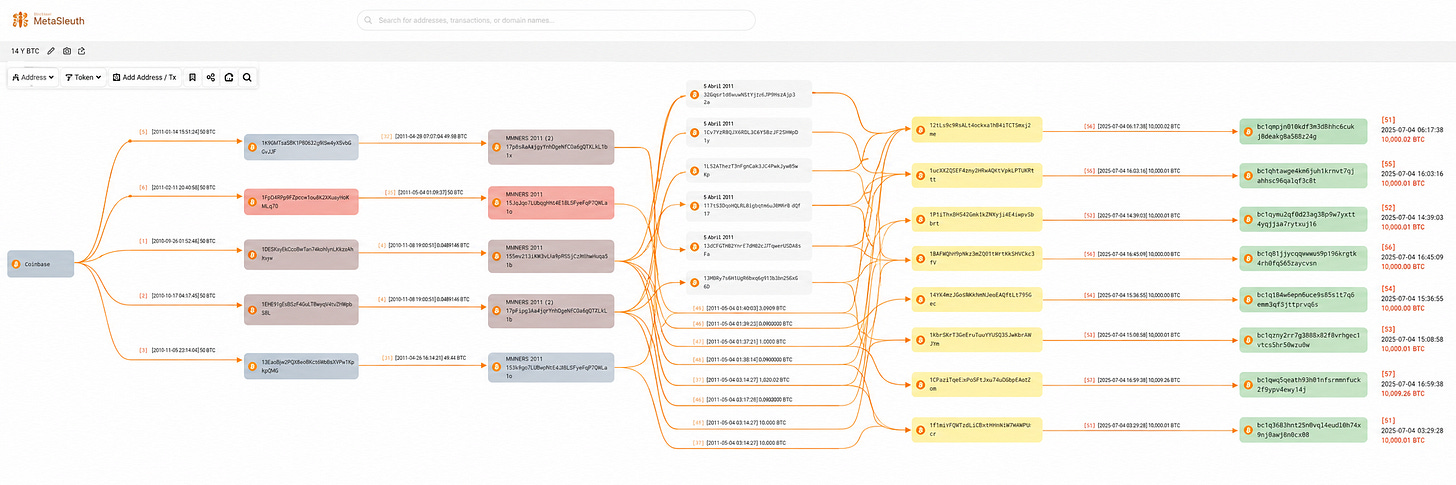Click green node bc1qzny2rr7g3888x82f8vrhgec1
This screenshot has width=1456, height=485.
[1302, 340]
